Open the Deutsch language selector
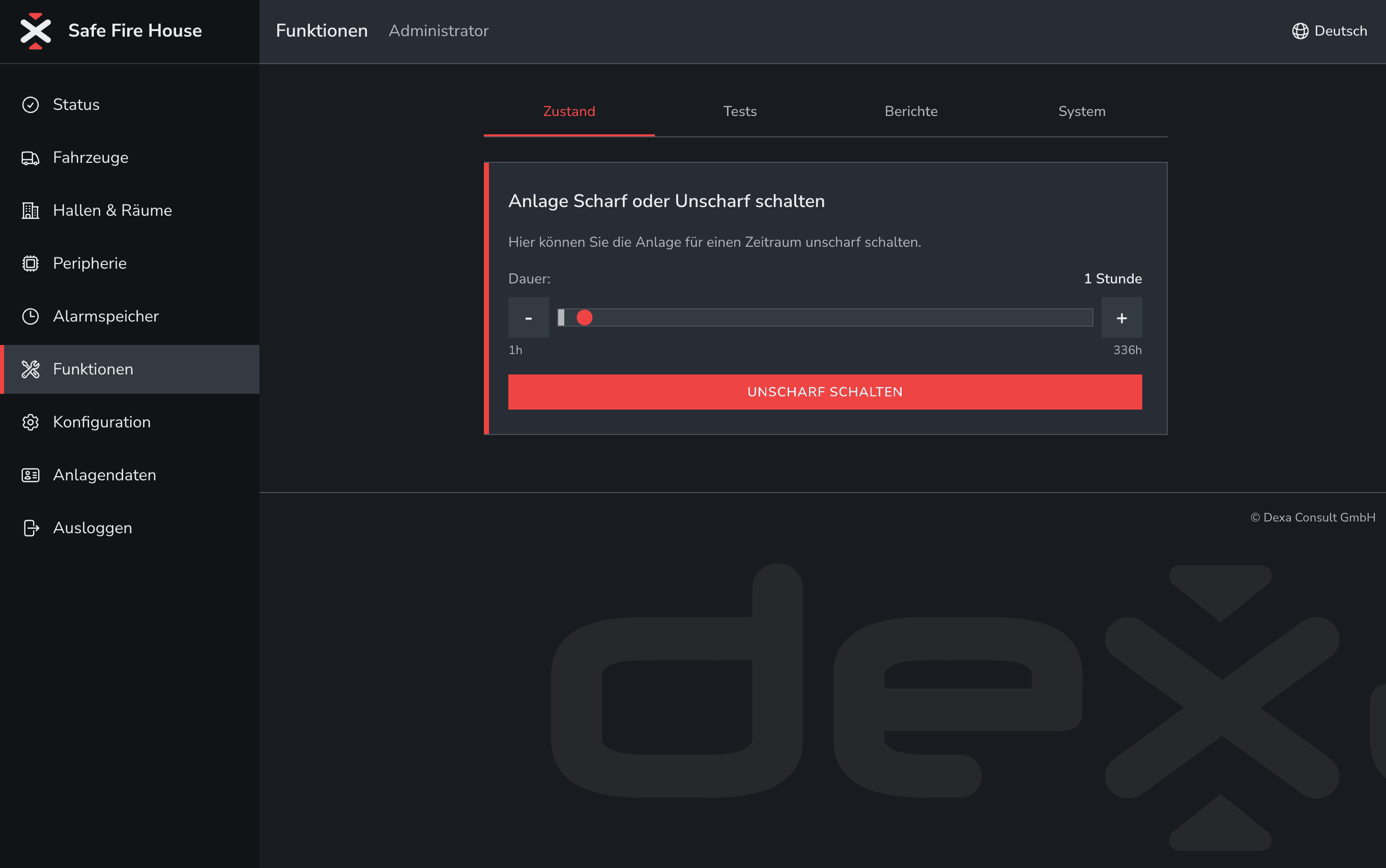The image size is (1386, 868). (1329, 31)
